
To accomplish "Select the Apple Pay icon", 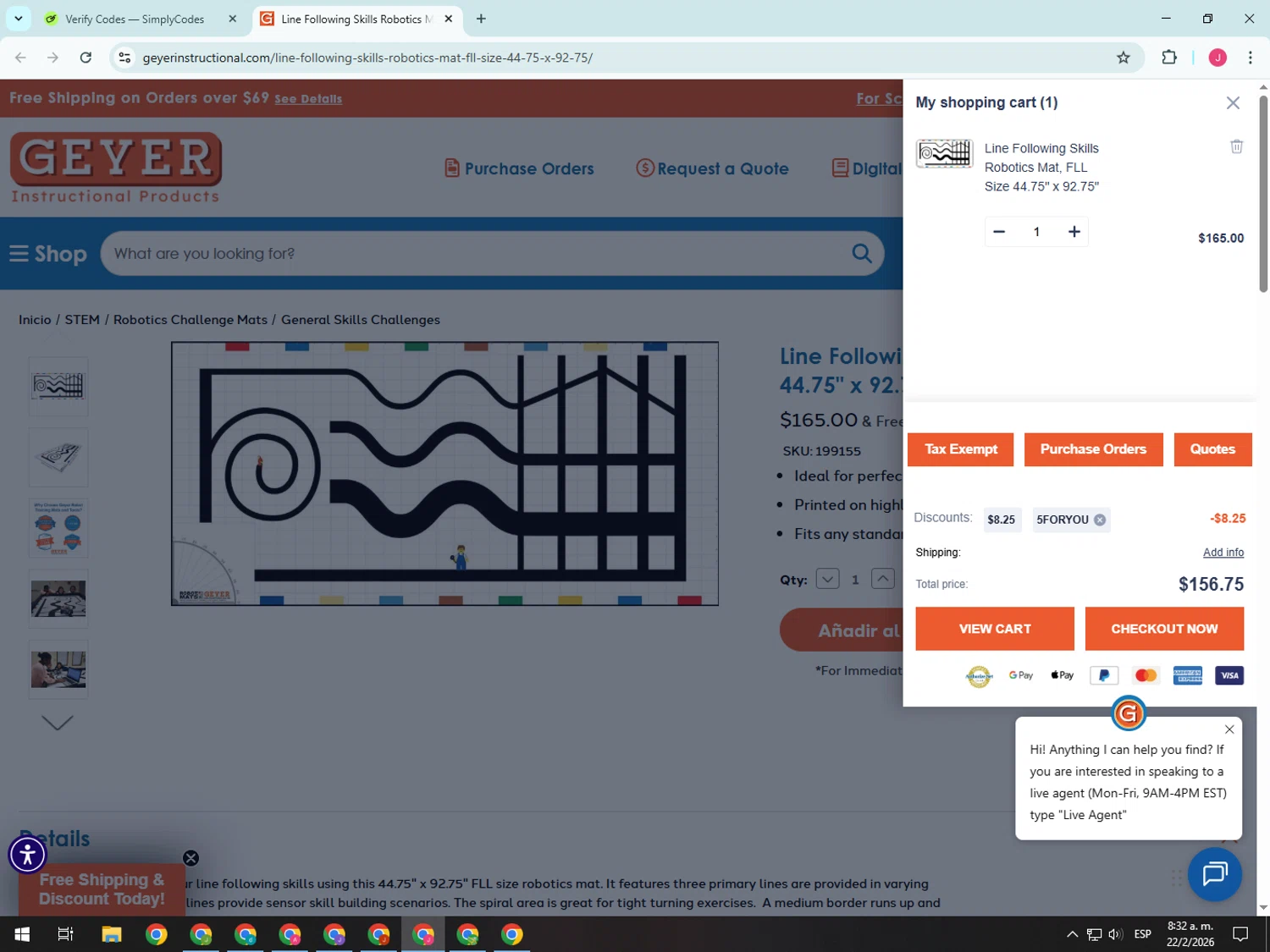I will point(1062,675).
